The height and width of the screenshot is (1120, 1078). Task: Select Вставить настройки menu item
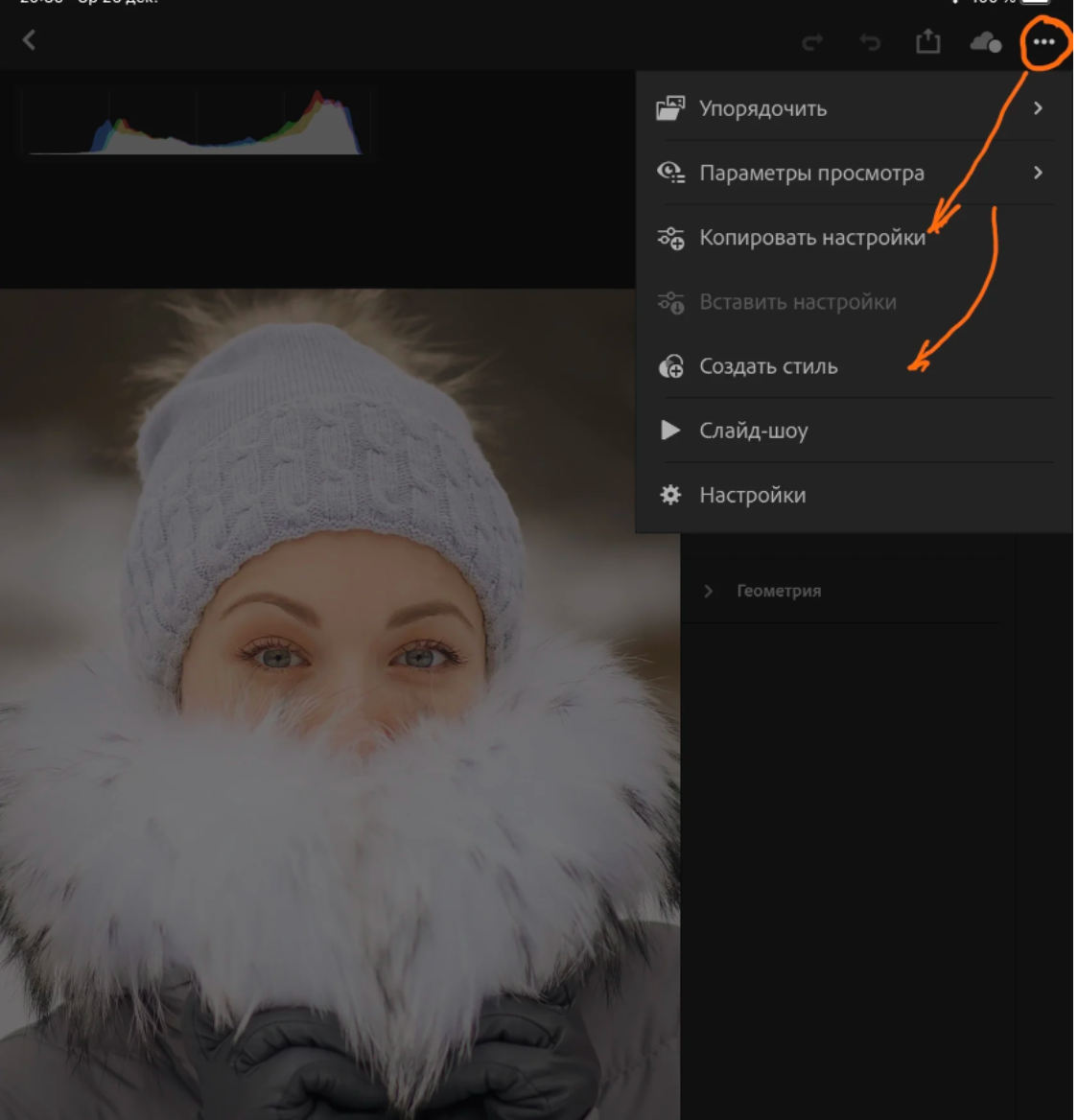[x=797, y=302]
